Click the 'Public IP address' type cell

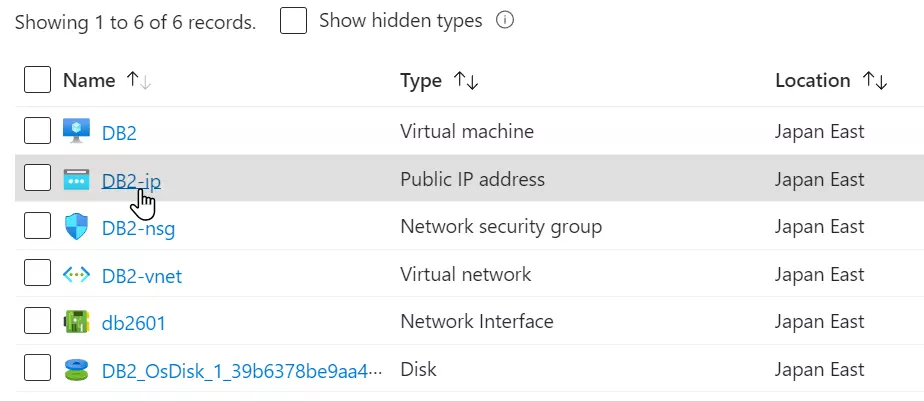[x=473, y=179]
